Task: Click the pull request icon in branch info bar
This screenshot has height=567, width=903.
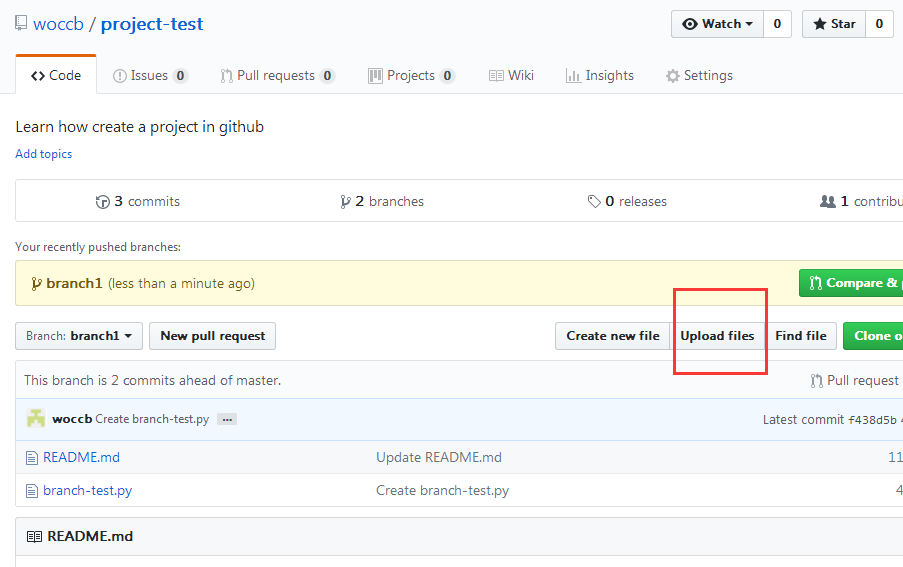Action: [817, 381]
